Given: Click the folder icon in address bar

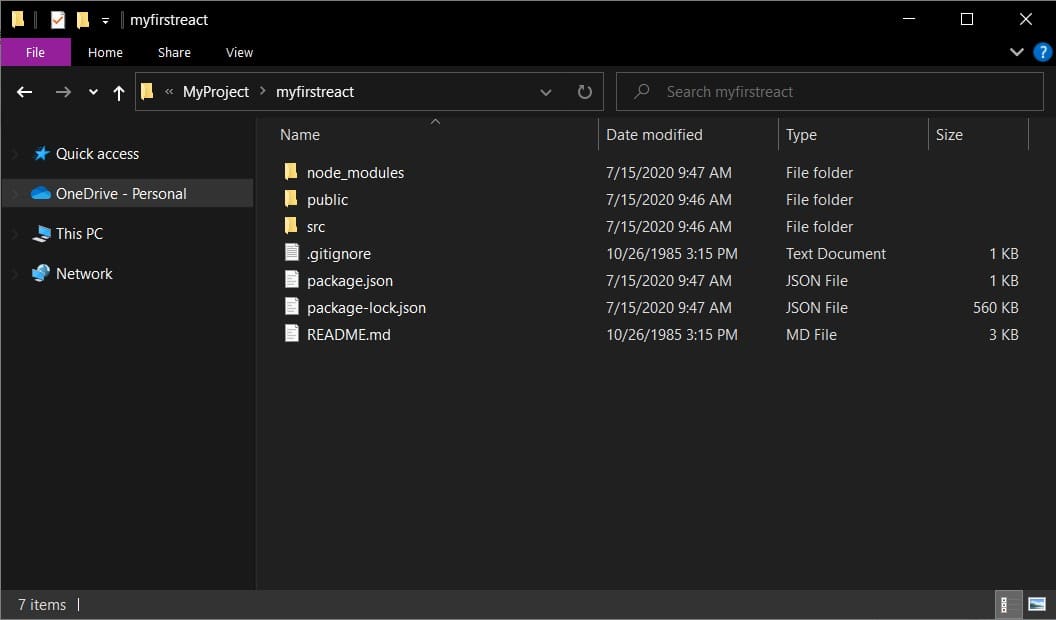Looking at the screenshot, I should pyautogui.click(x=147, y=92).
